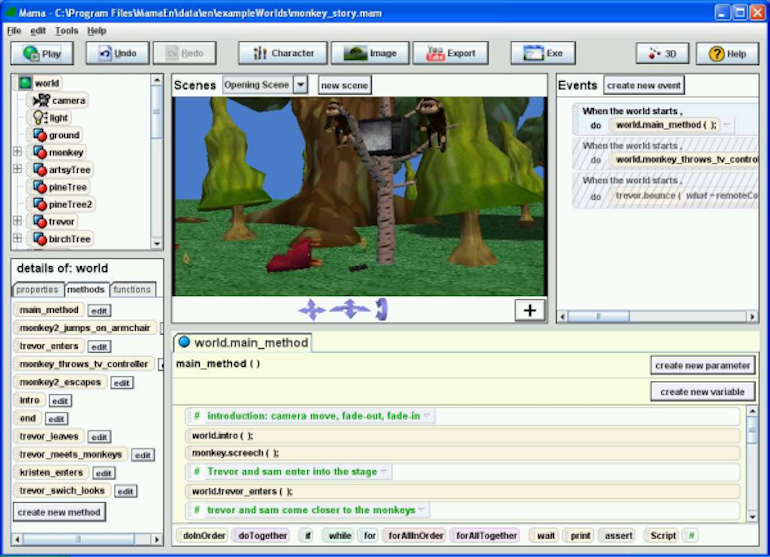
Task: Switch to 3D mode button
Action: [662, 54]
